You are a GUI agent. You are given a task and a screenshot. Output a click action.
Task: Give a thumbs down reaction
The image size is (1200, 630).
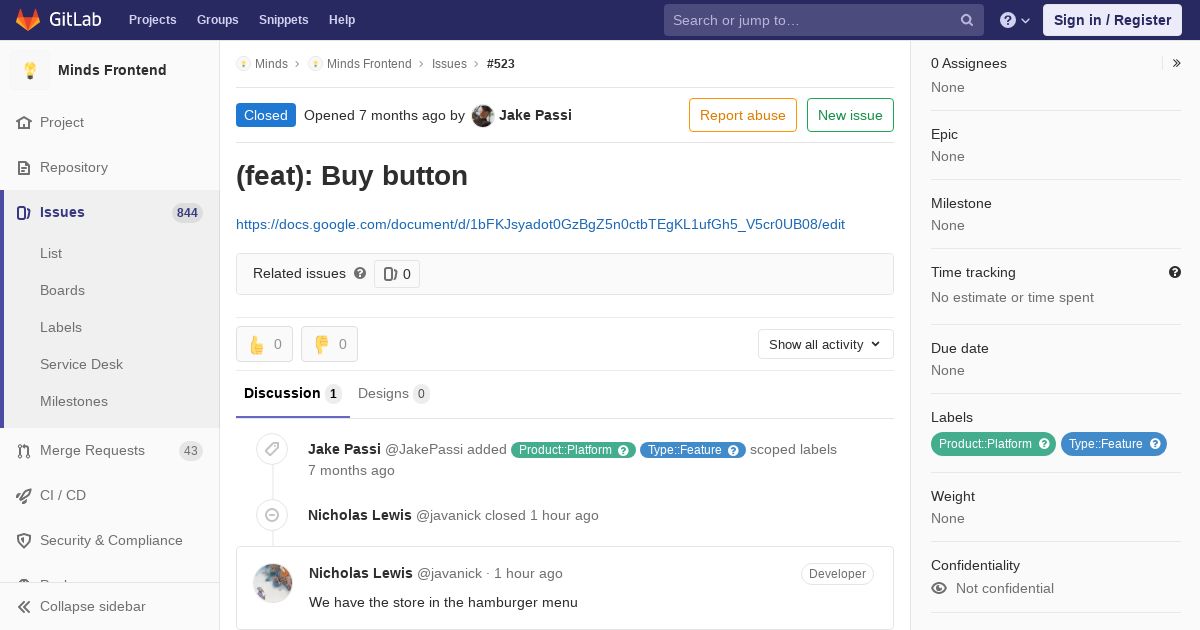click(x=329, y=344)
